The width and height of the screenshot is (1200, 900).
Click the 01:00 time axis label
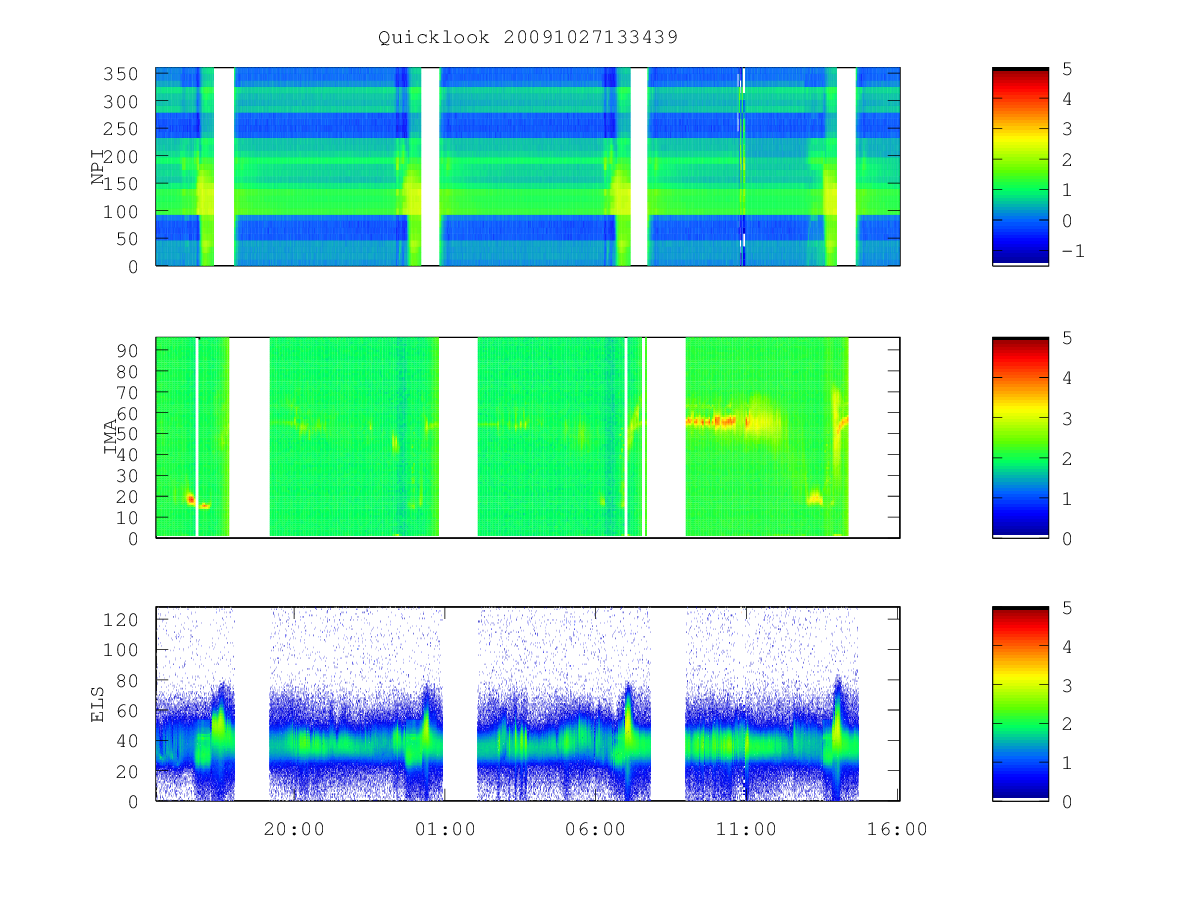pos(445,829)
